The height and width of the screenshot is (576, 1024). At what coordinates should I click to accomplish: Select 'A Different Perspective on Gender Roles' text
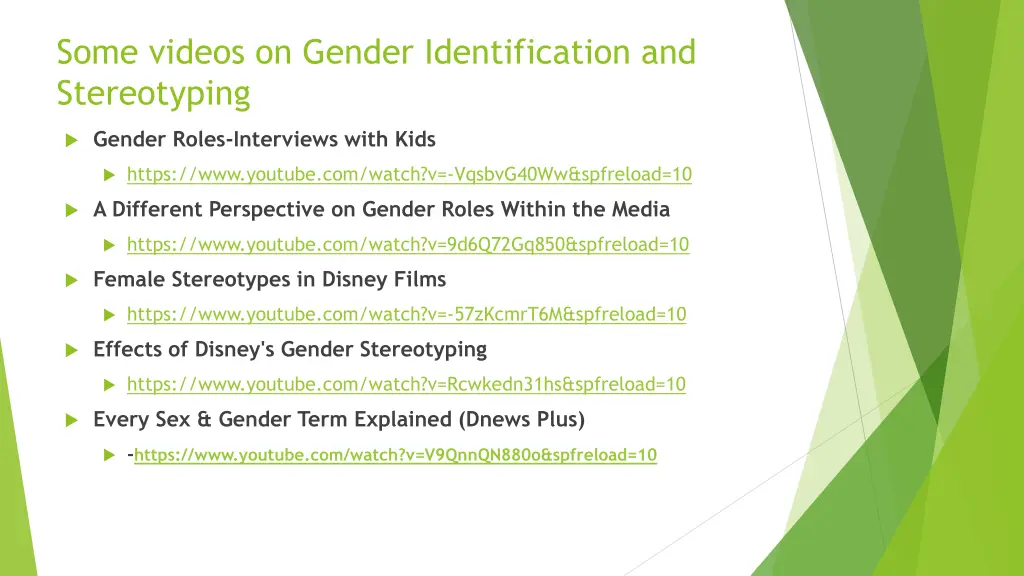293,209
